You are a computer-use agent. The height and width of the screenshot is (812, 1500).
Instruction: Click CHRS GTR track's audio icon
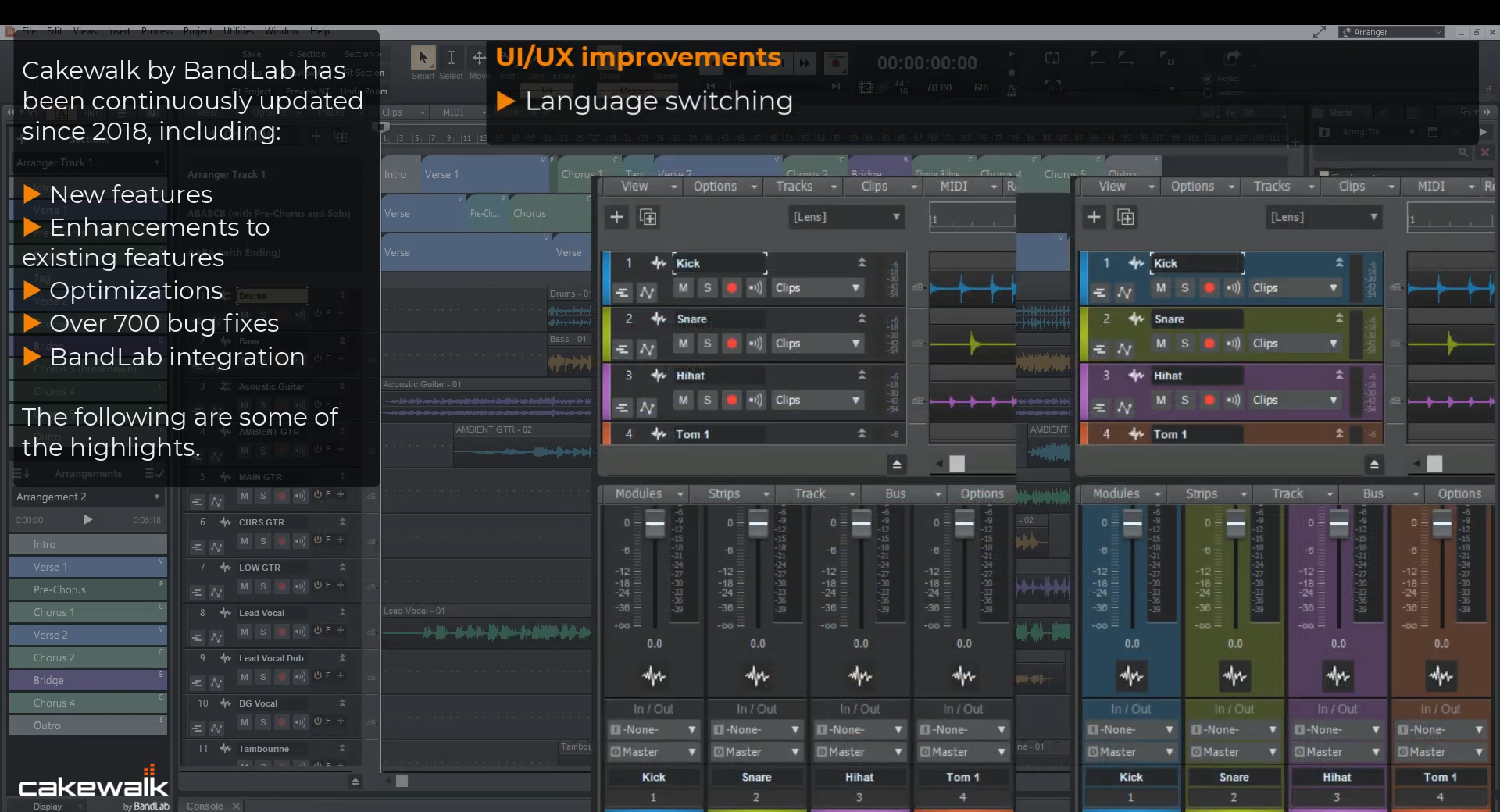pyautogui.click(x=225, y=522)
